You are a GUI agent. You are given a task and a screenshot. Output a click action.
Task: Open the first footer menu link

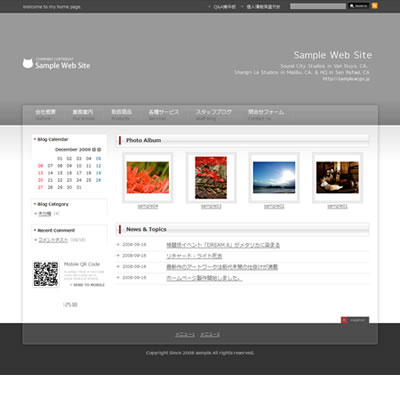(185, 335)
